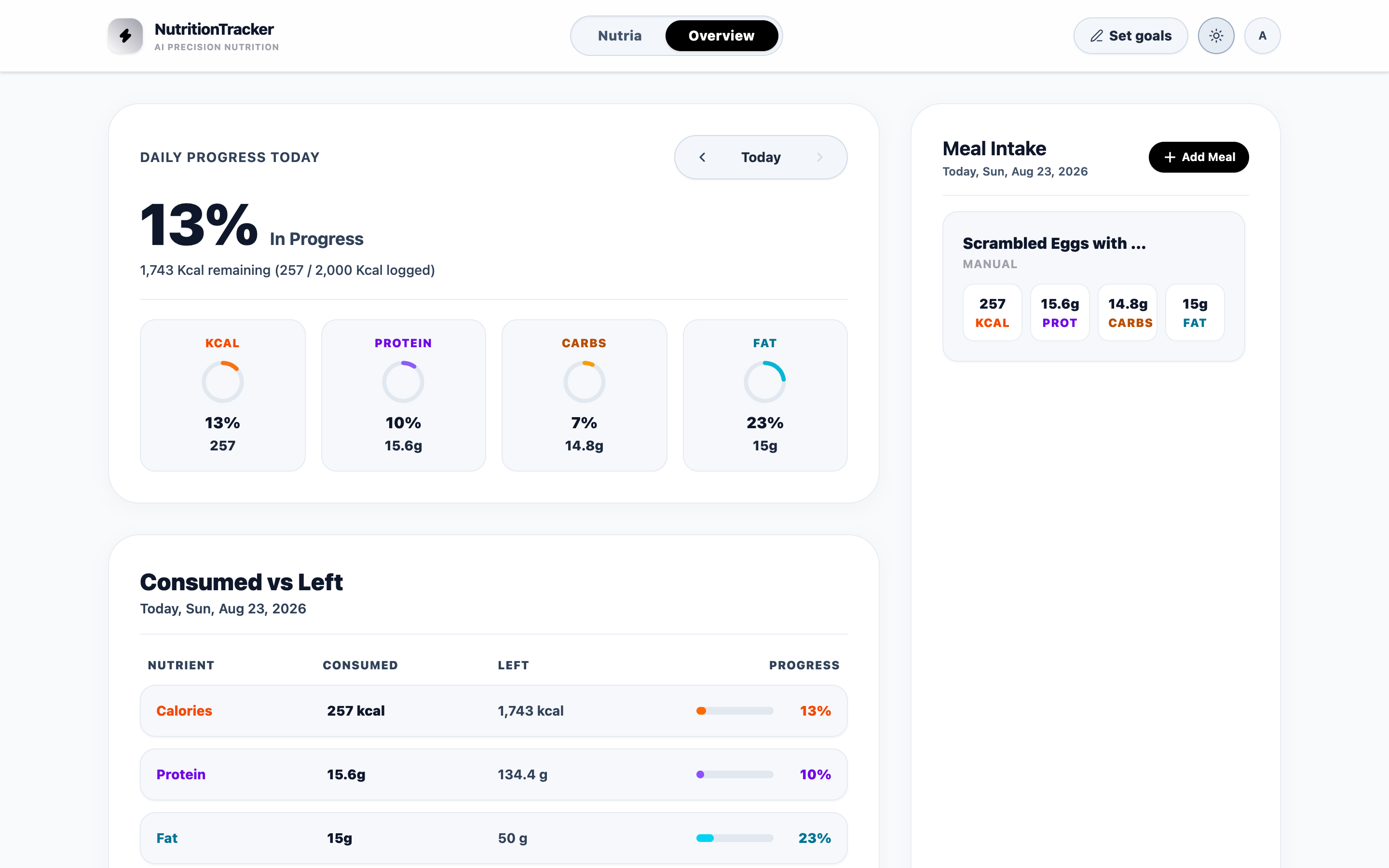
Task: Click the Protein progress ring
Action: point(403,382)
